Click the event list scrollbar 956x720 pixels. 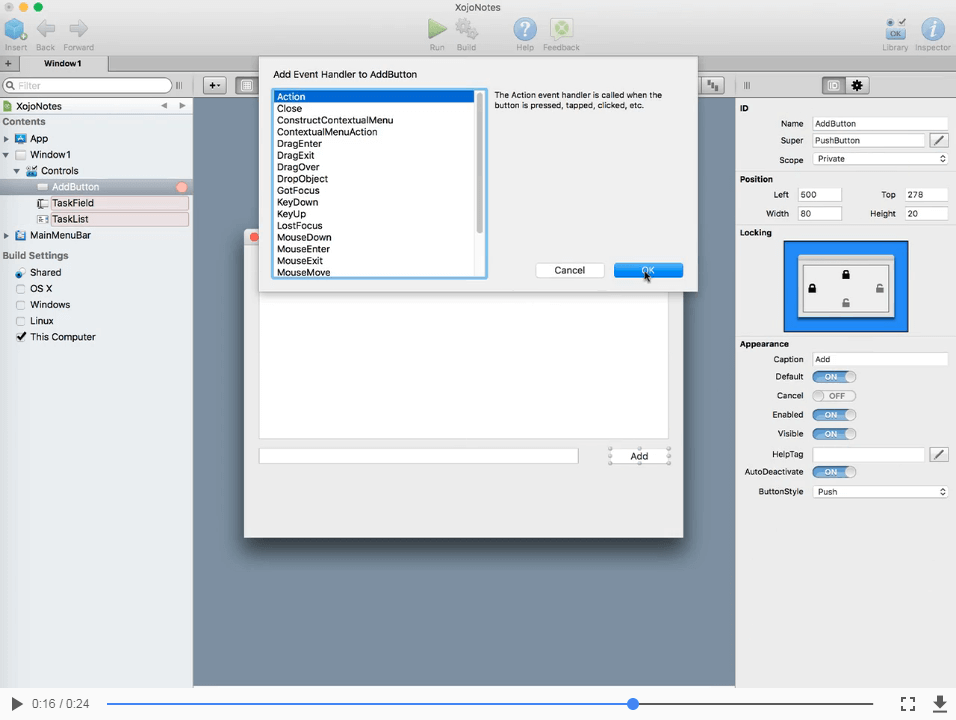pos(480,163)
